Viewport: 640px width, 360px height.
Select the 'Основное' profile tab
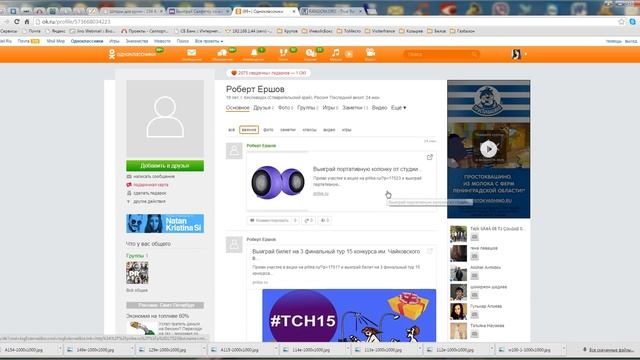pyautogui.click(x=237, y=108)
